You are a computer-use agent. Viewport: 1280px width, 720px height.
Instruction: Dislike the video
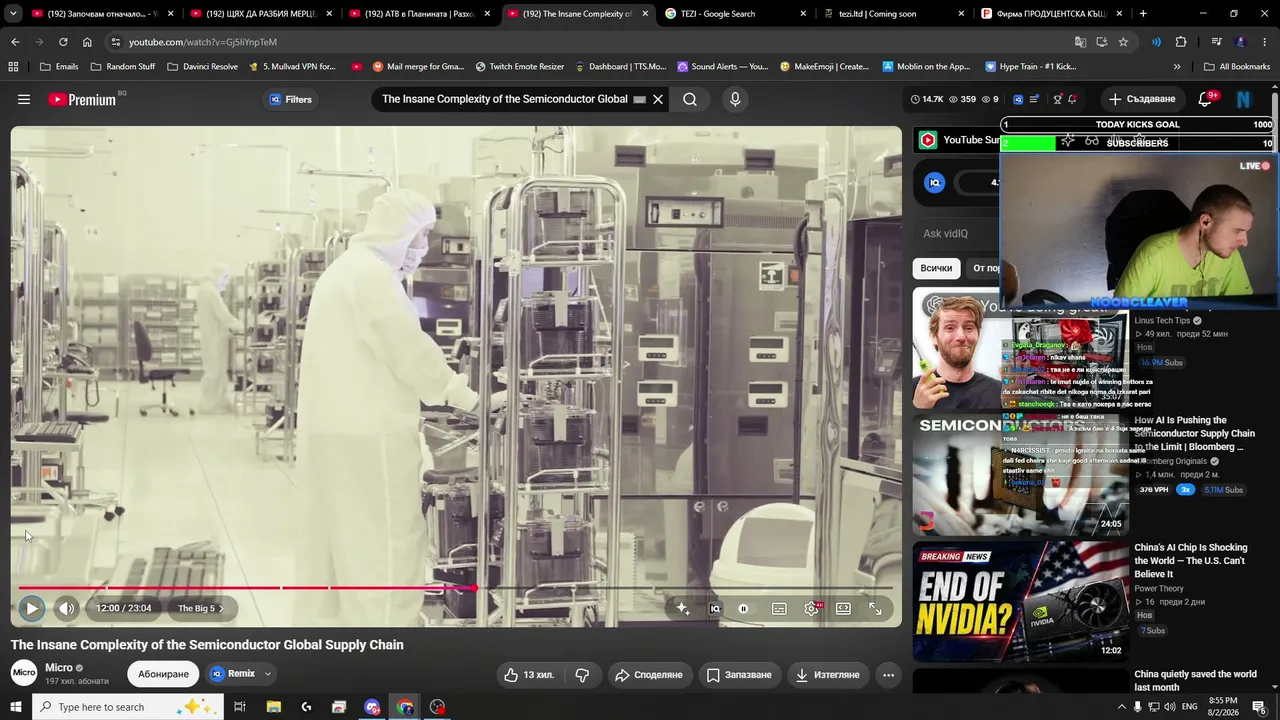(582, 675)
